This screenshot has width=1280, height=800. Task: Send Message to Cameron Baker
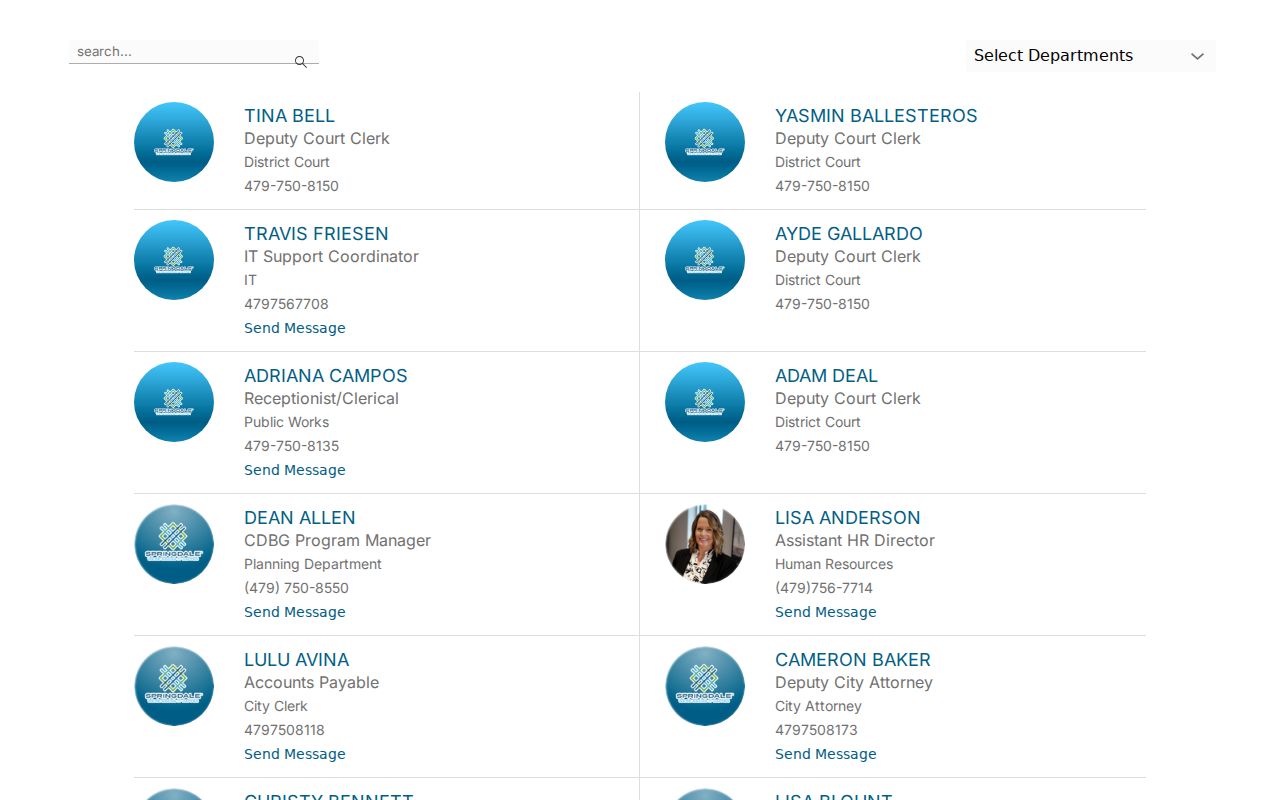[x=826, y=754]
